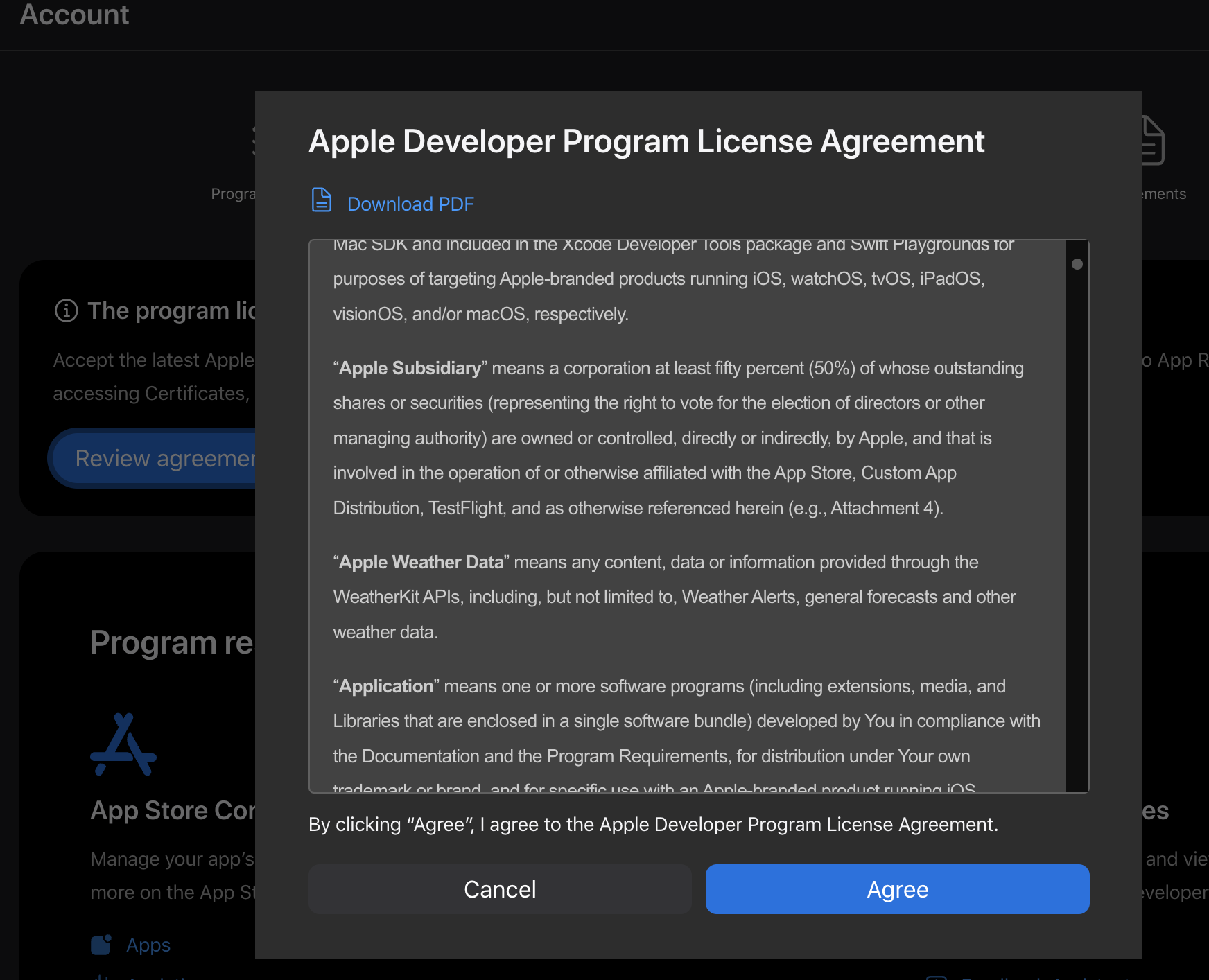Click the "Application" definition term
This screenshot has width=1209, height=980.
point(386,686)
